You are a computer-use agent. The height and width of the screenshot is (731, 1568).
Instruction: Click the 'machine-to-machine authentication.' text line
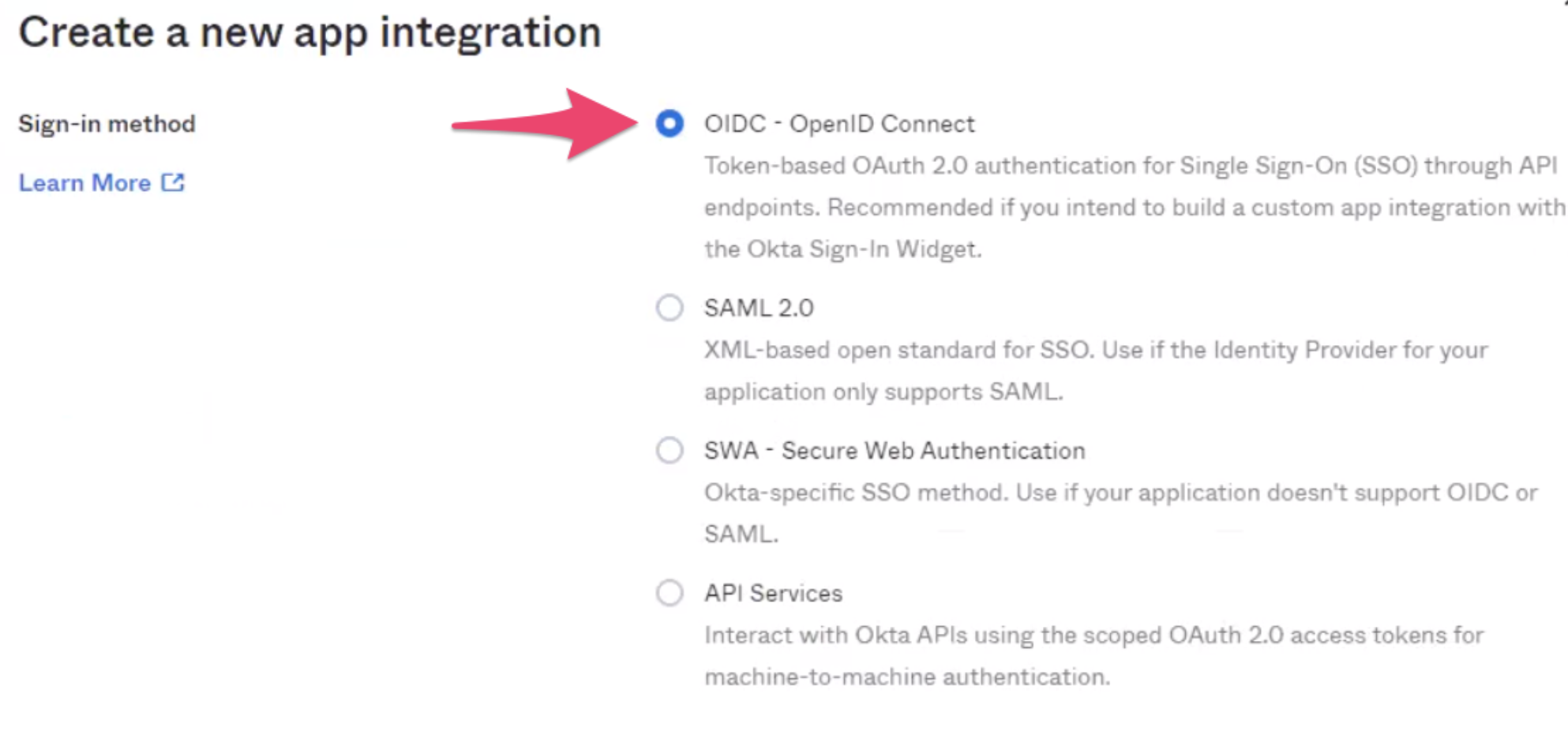(907, 677)
